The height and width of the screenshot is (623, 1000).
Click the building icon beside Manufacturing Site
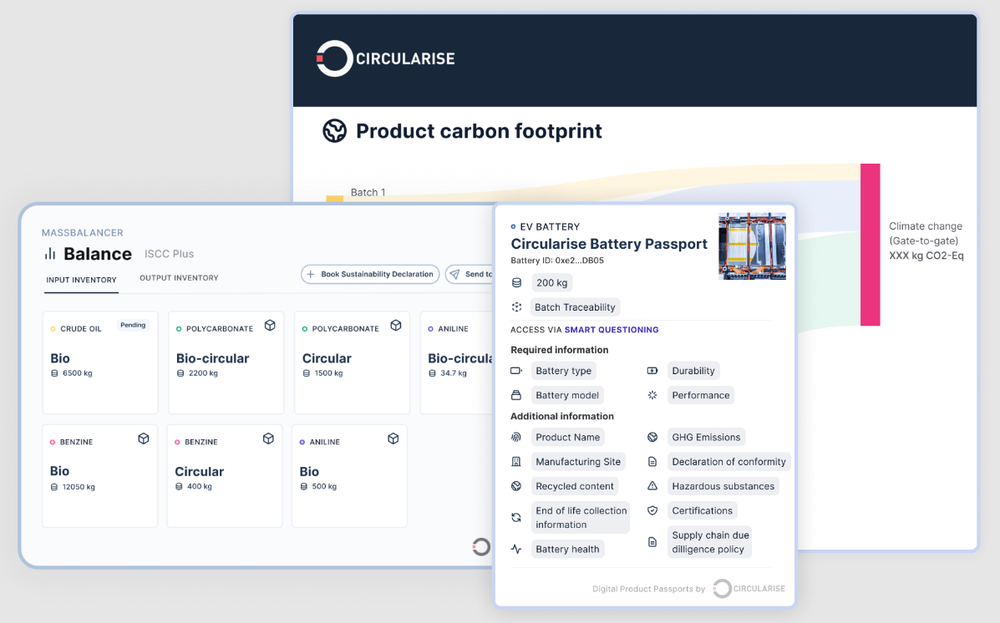(x=517, y=462)
